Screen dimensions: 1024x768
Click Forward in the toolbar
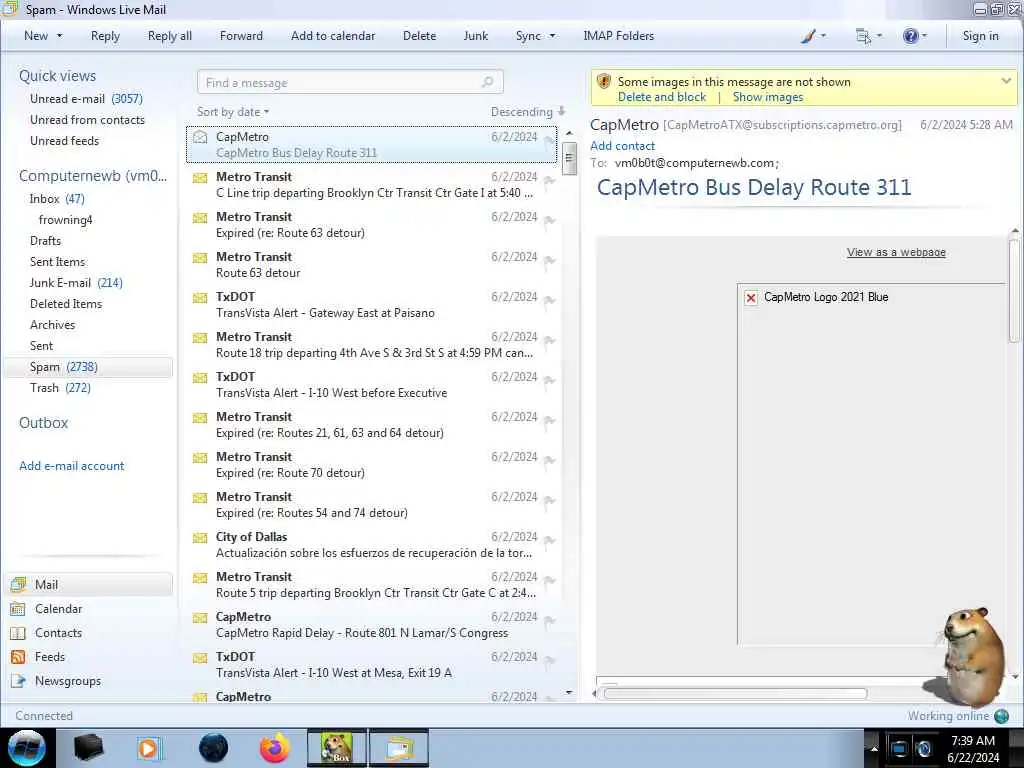pos(241,36)
